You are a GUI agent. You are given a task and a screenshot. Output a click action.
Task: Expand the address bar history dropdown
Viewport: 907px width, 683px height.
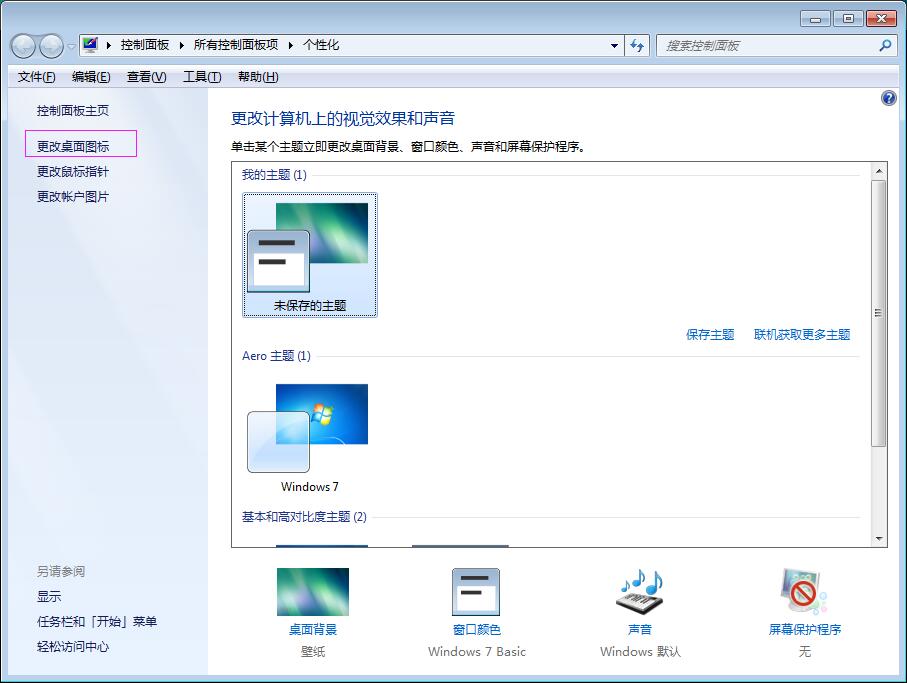[x=615, y=45]
